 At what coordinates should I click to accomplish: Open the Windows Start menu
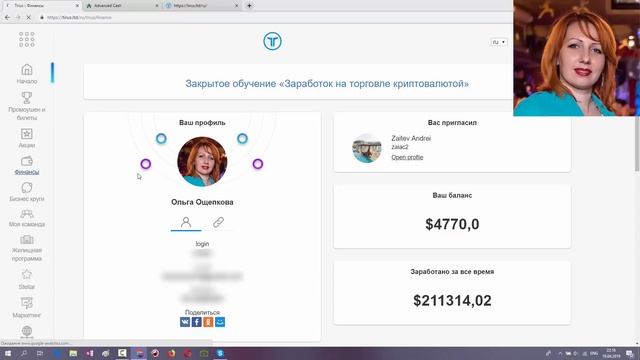coord(7,353)
